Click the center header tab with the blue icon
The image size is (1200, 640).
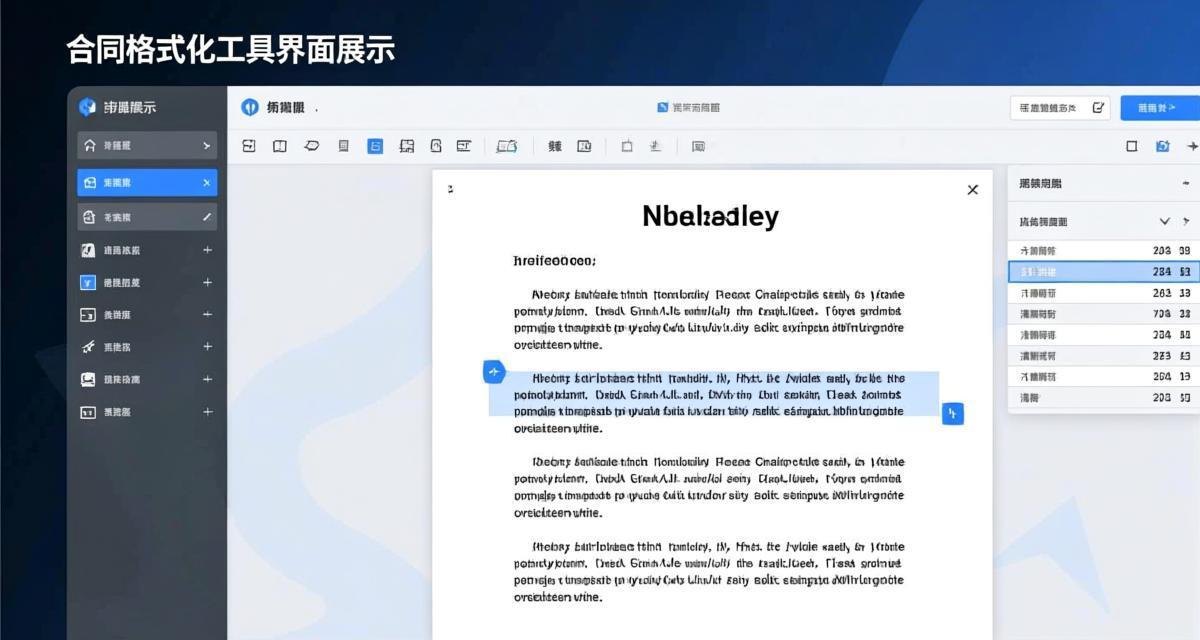point(688,107)
